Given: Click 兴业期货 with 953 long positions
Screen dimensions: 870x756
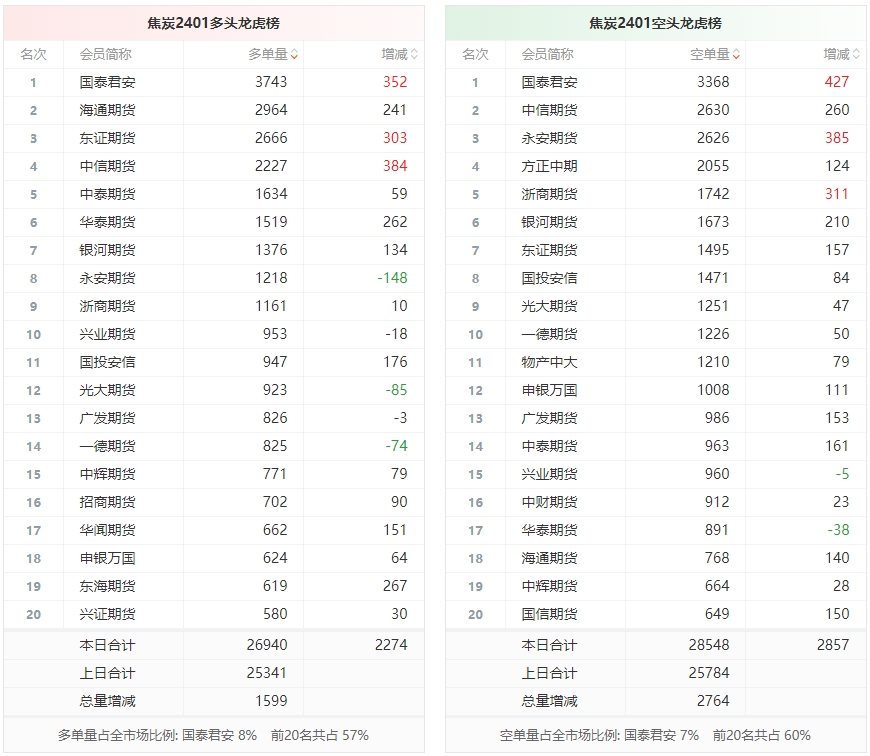Looking at the screenshot, I should (107, 334).
